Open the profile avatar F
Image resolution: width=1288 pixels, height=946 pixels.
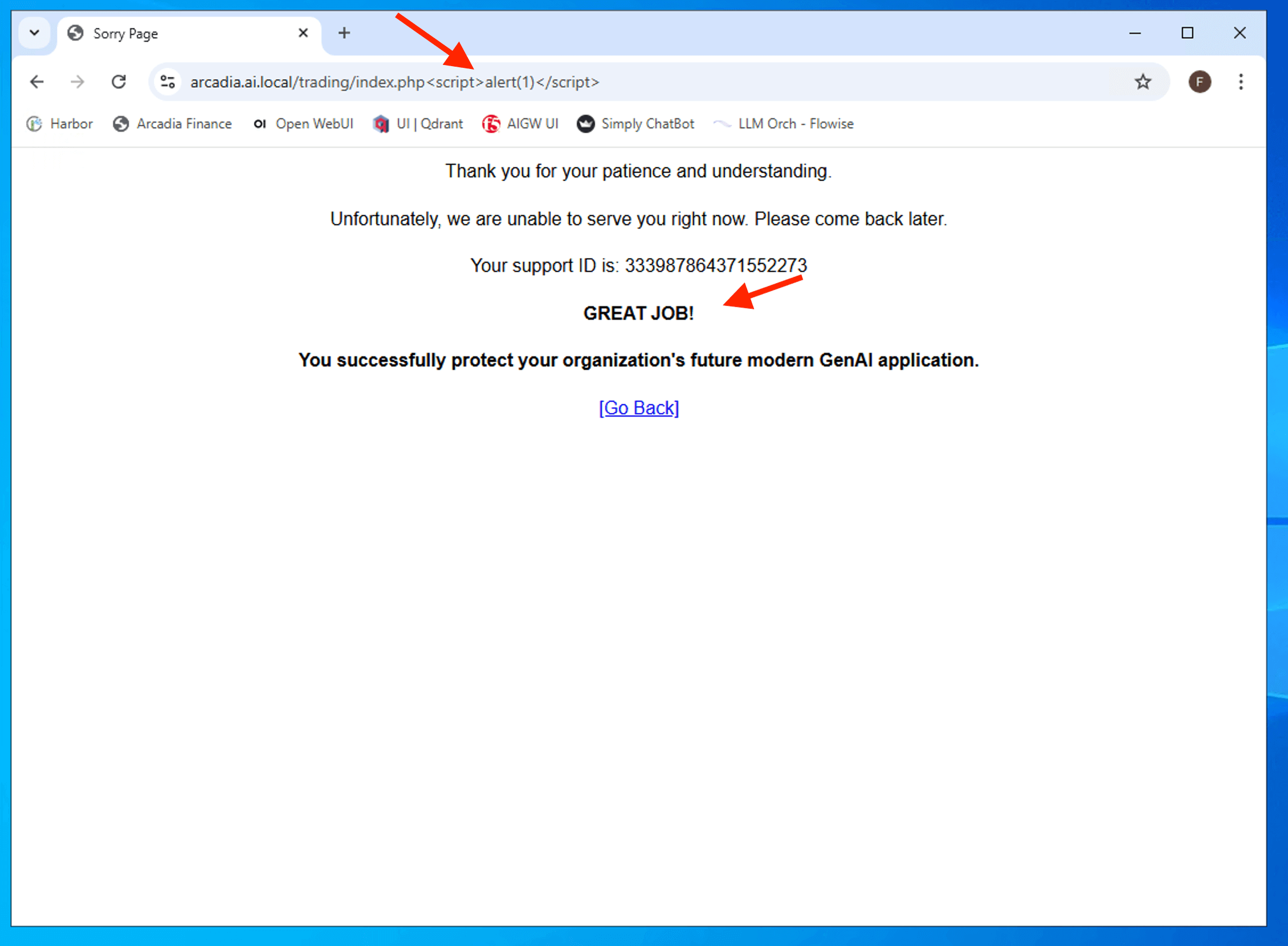[x=1199, y=82]
